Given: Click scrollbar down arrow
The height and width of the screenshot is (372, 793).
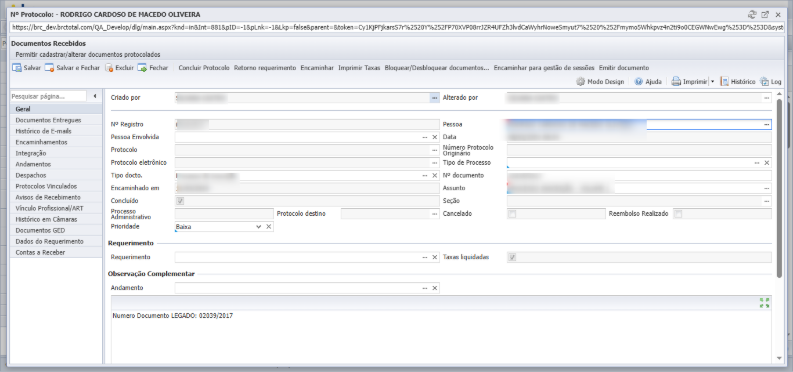Looking at the screenshot, I should click(779, 358).
